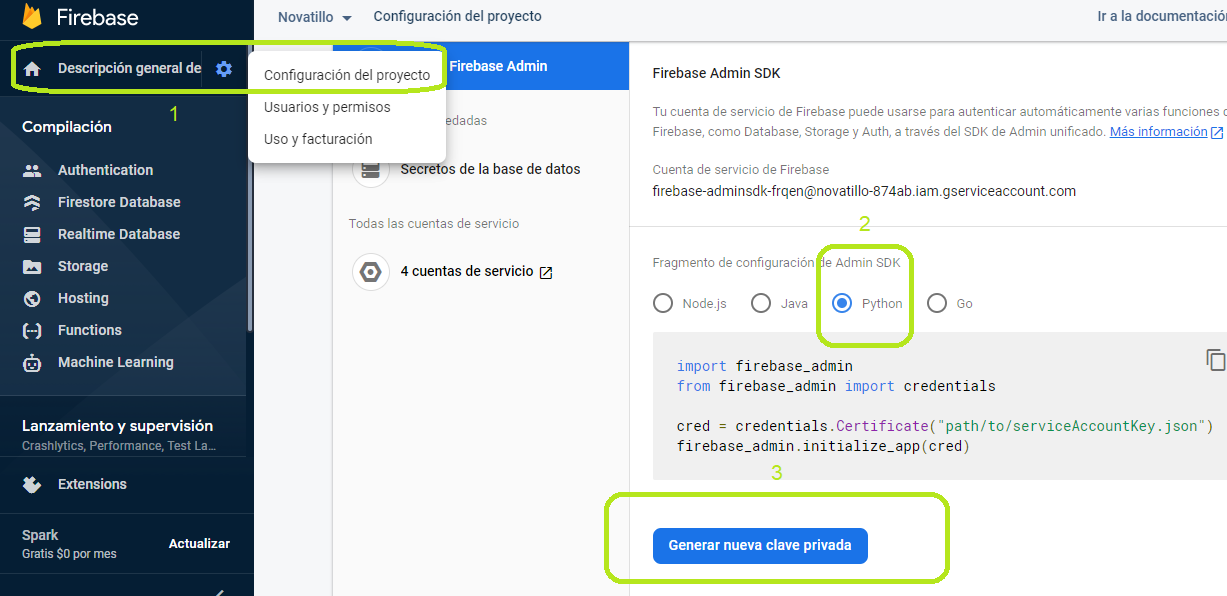1227x596 pixels.
Task: Copy the Python code snippet
Action: [x=1215, y=359]
